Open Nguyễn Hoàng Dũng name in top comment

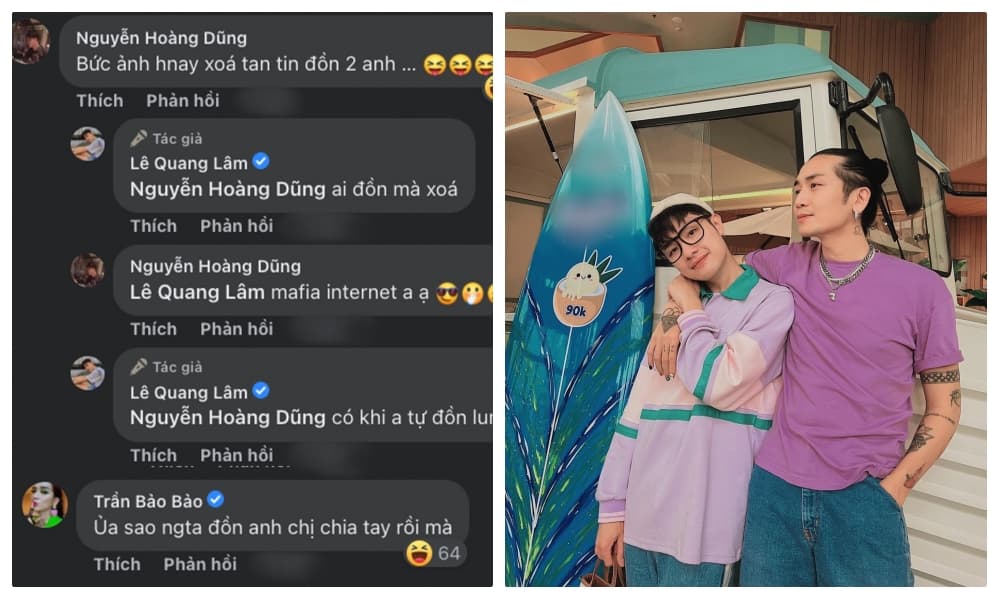tap(161, 38)
